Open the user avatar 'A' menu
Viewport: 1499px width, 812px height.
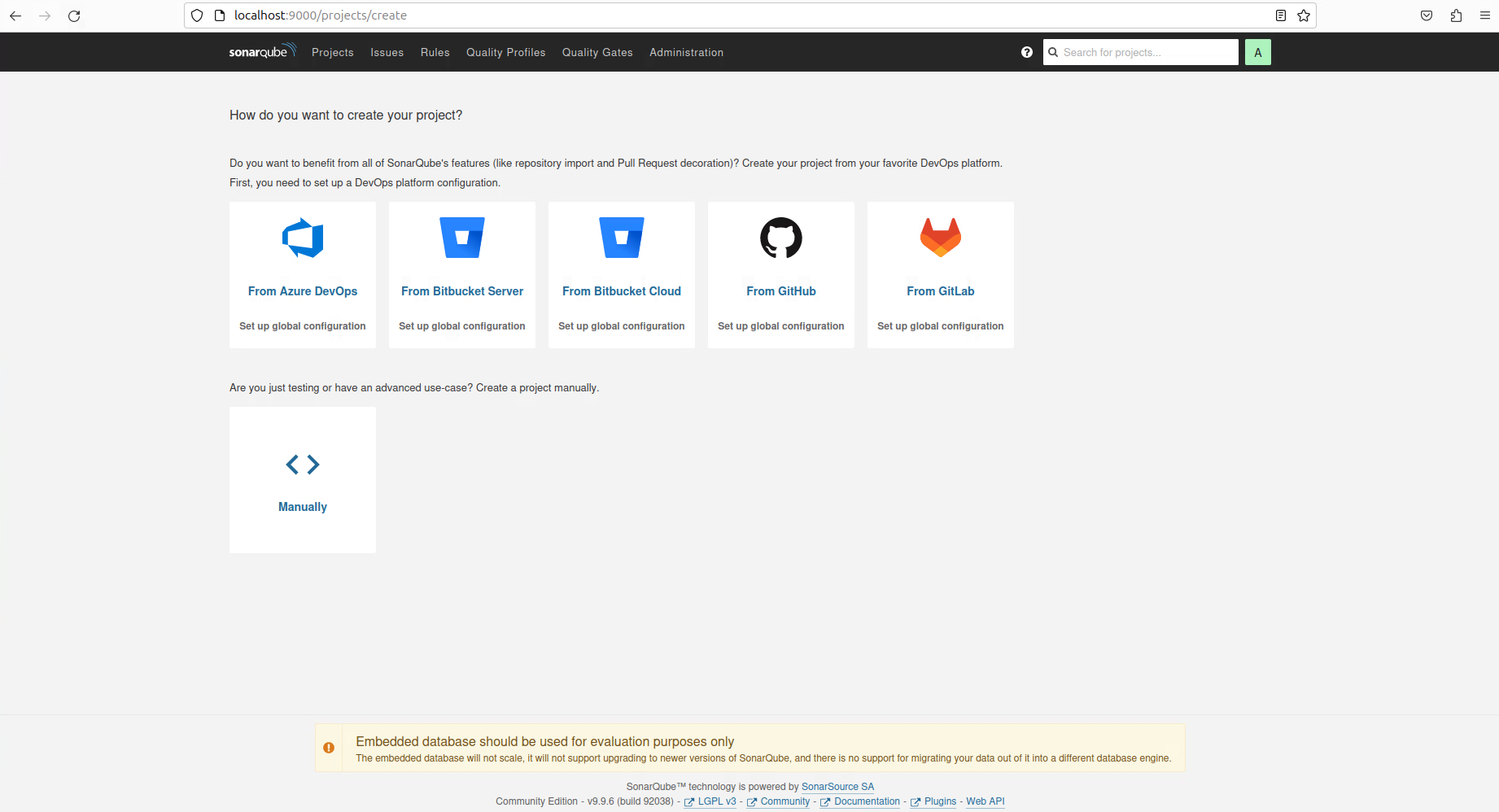[1257, 52]
